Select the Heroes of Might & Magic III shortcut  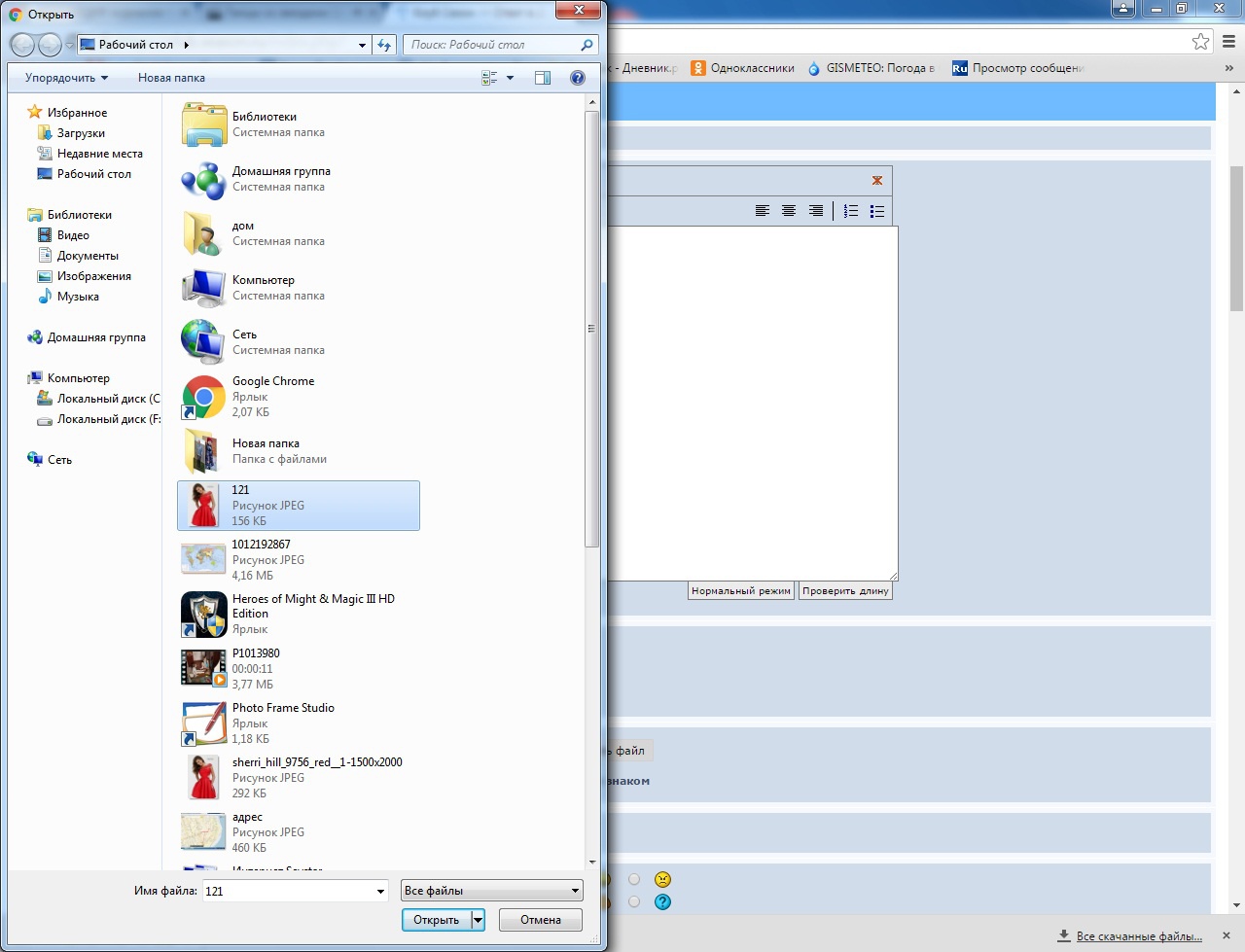pyautogui.click(x=300, y=615)
